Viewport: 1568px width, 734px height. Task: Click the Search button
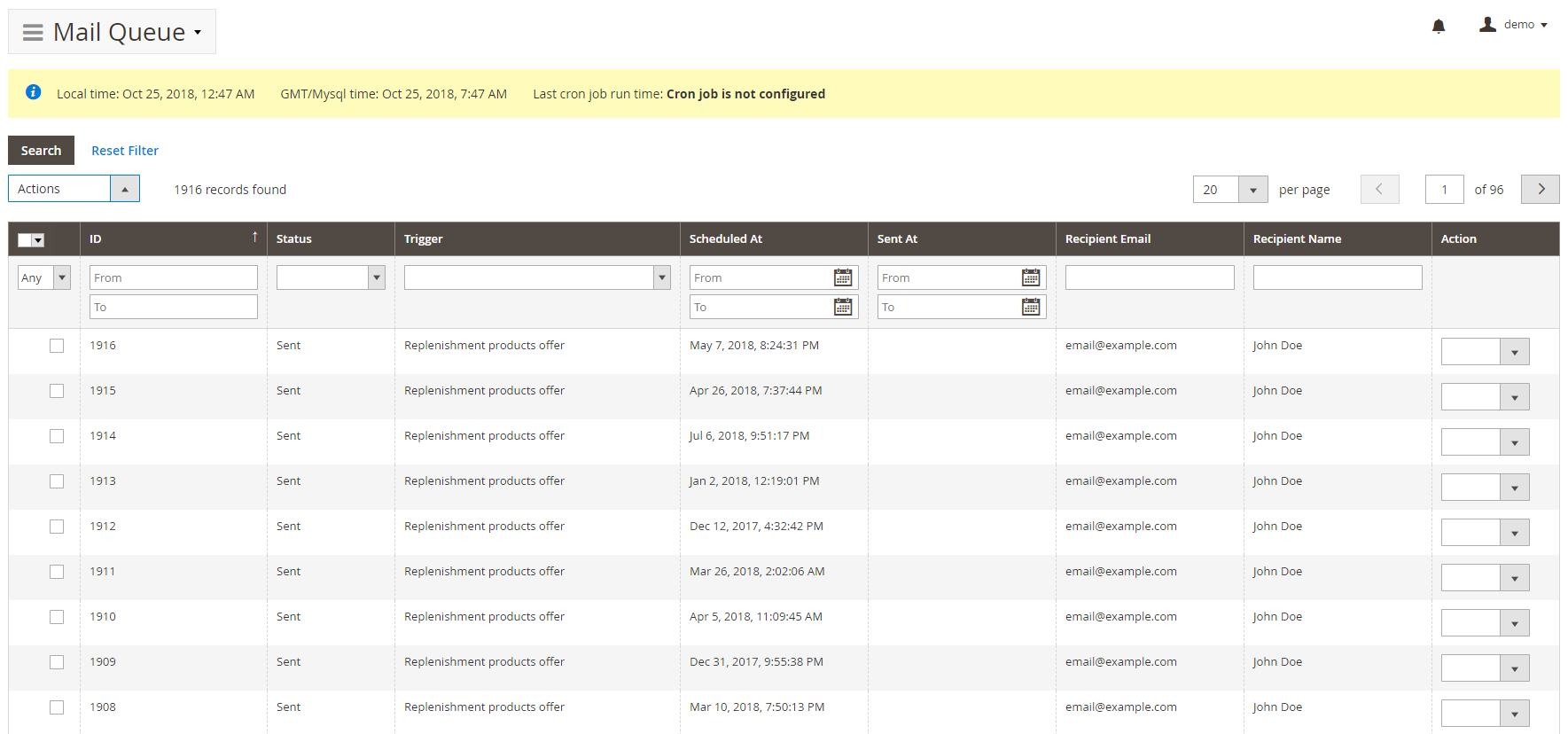pos(41,151)
